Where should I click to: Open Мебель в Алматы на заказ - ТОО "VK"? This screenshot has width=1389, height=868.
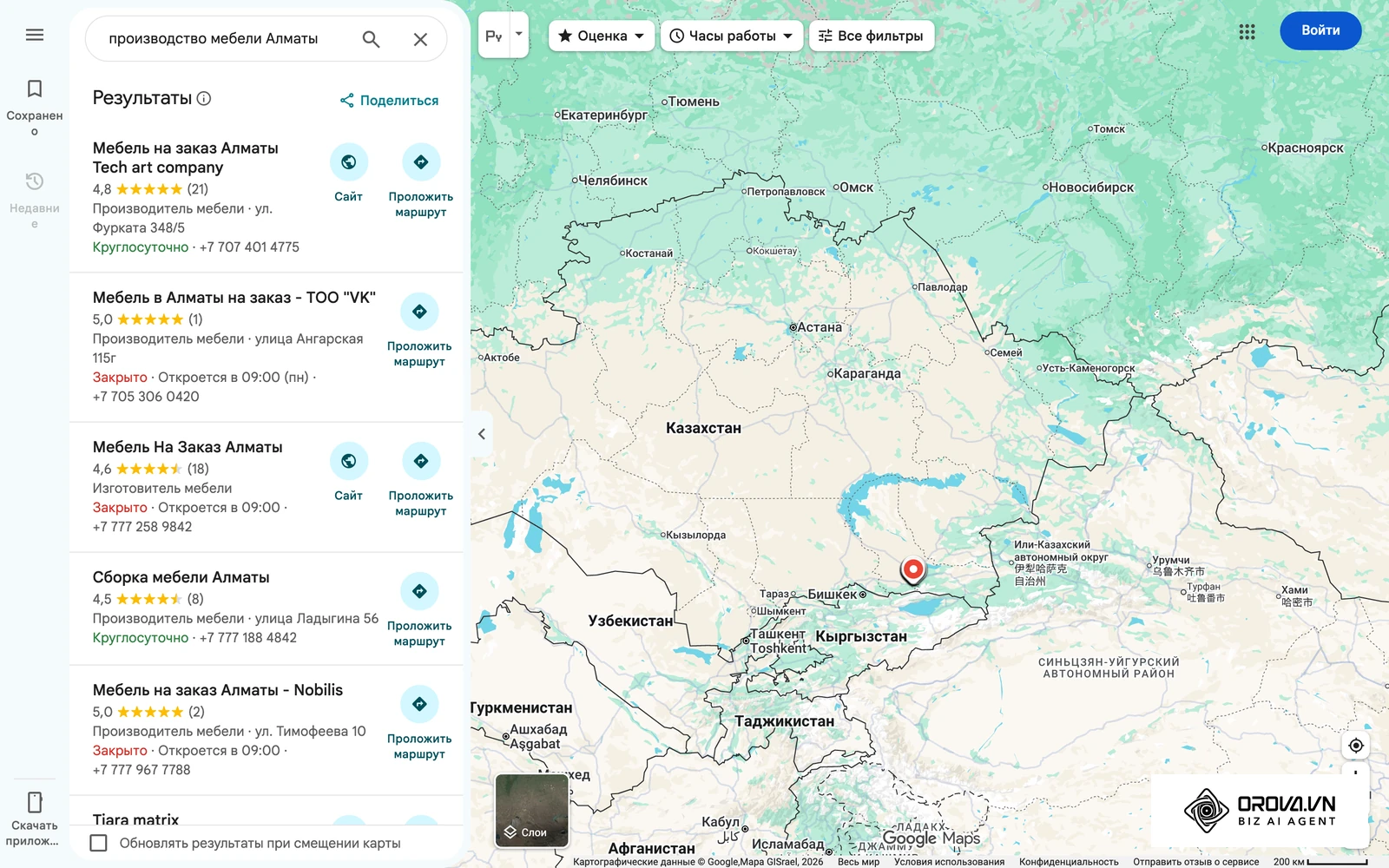click(x=234, y=298)
